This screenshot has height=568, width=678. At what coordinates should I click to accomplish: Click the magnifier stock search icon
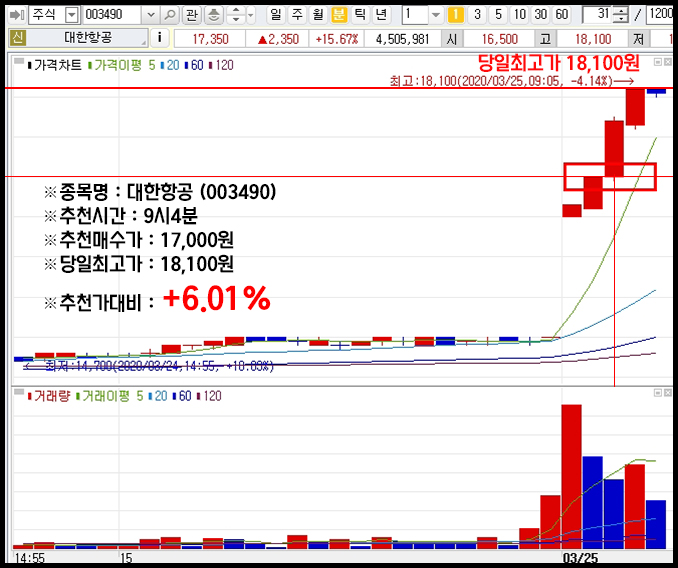click(170, 15)
